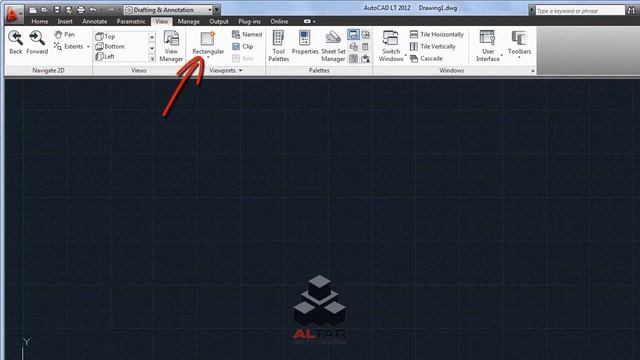This screenshot has width=640, height=360.
Task: Click the Clip viewport button
Action: point(243,47)
